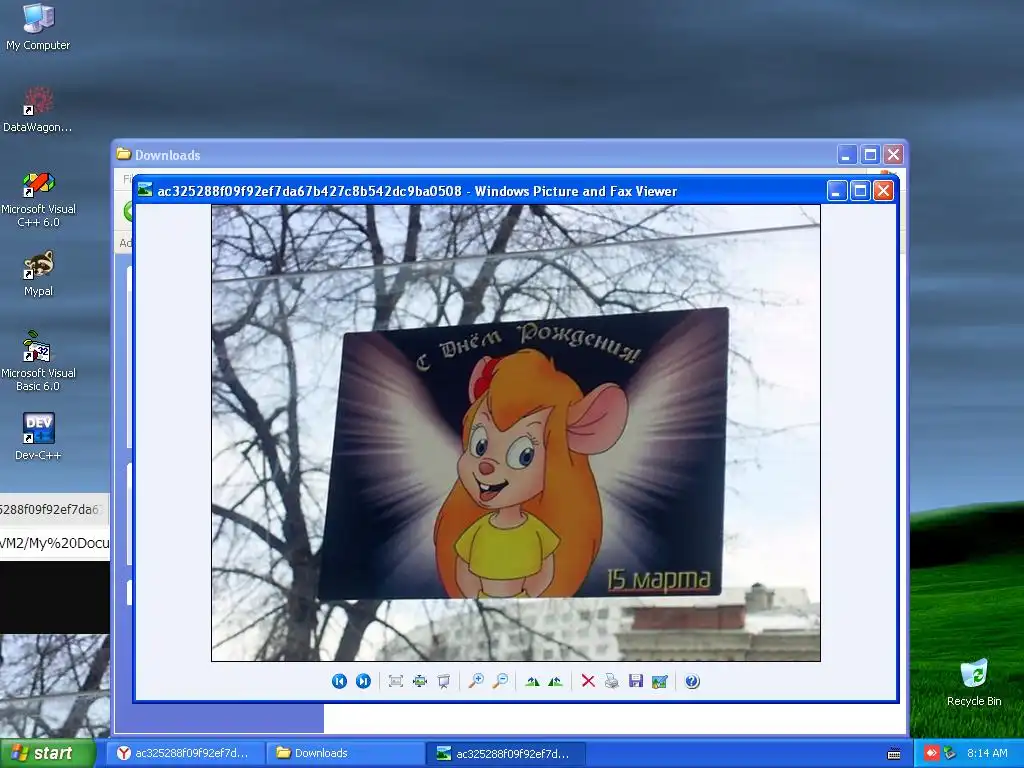
Task: Select the DataWagon desktop shortcut
Action: [x=38, y=109]
